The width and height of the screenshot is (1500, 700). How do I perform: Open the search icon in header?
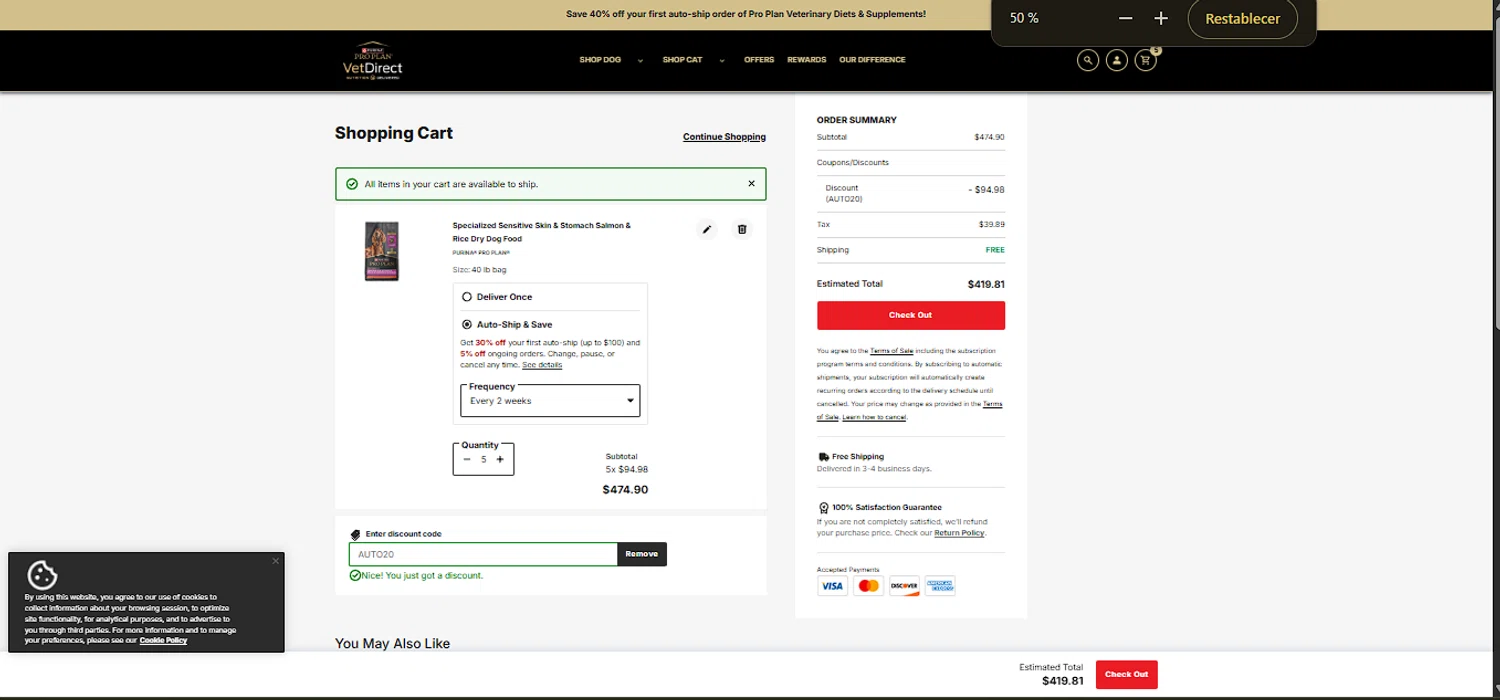click(x=1088, y=60)
